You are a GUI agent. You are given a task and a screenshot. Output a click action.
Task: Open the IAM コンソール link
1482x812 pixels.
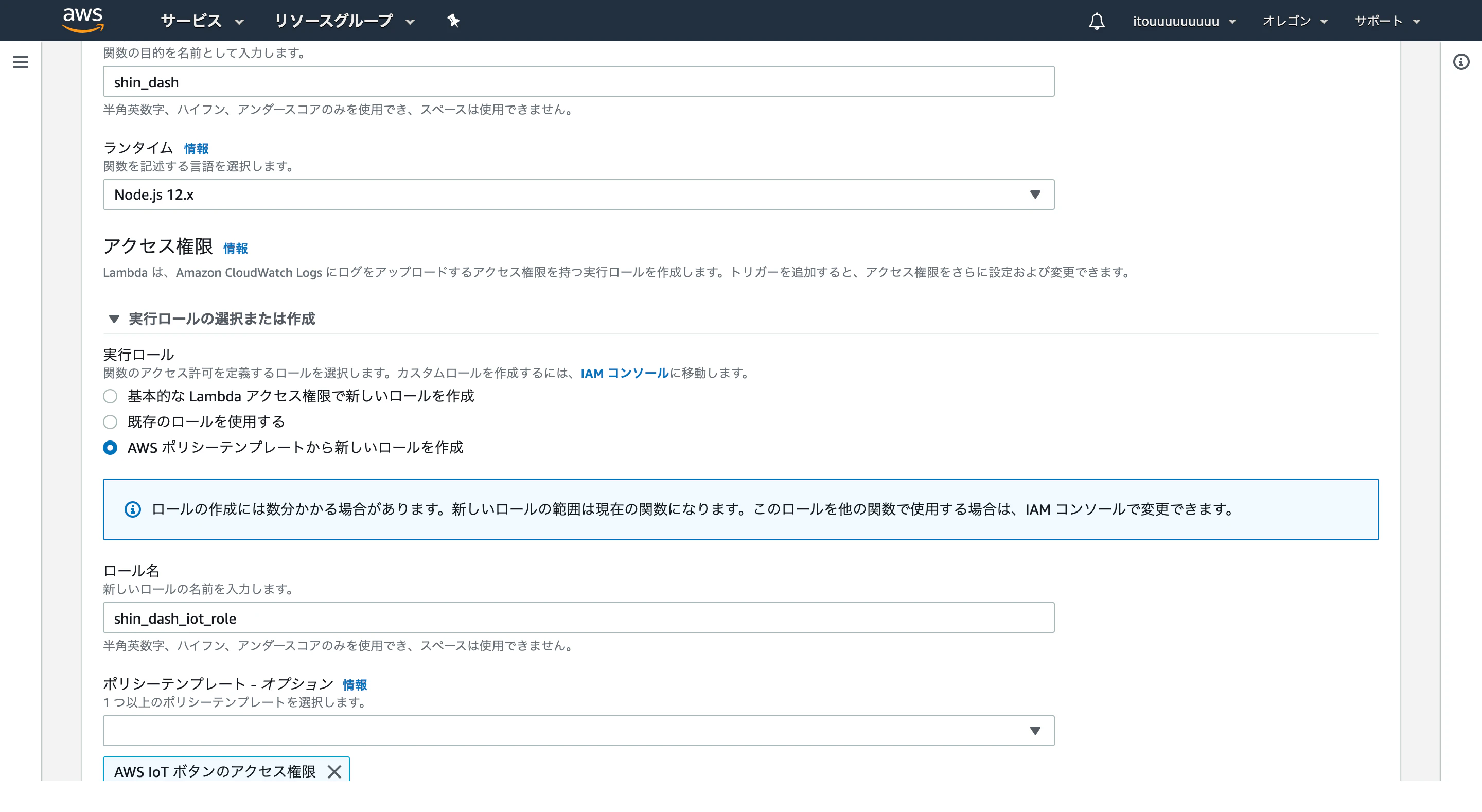pyautogui.click(x=624, y=373)
